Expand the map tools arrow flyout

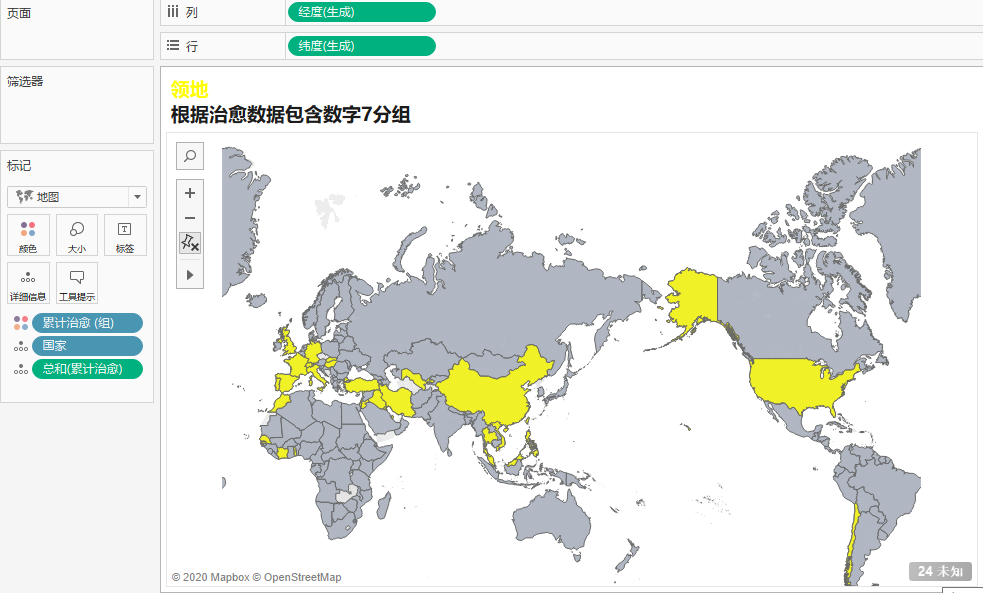coord(190,274)
